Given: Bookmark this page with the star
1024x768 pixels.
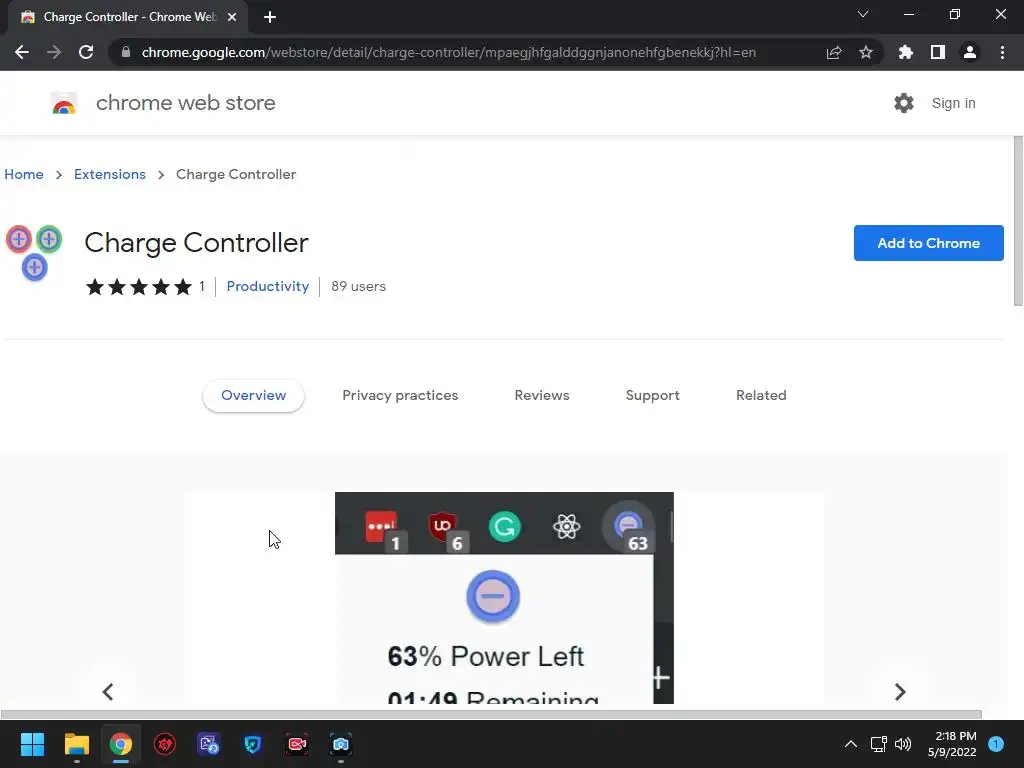Looking at the screenshot, I should 866,52.
